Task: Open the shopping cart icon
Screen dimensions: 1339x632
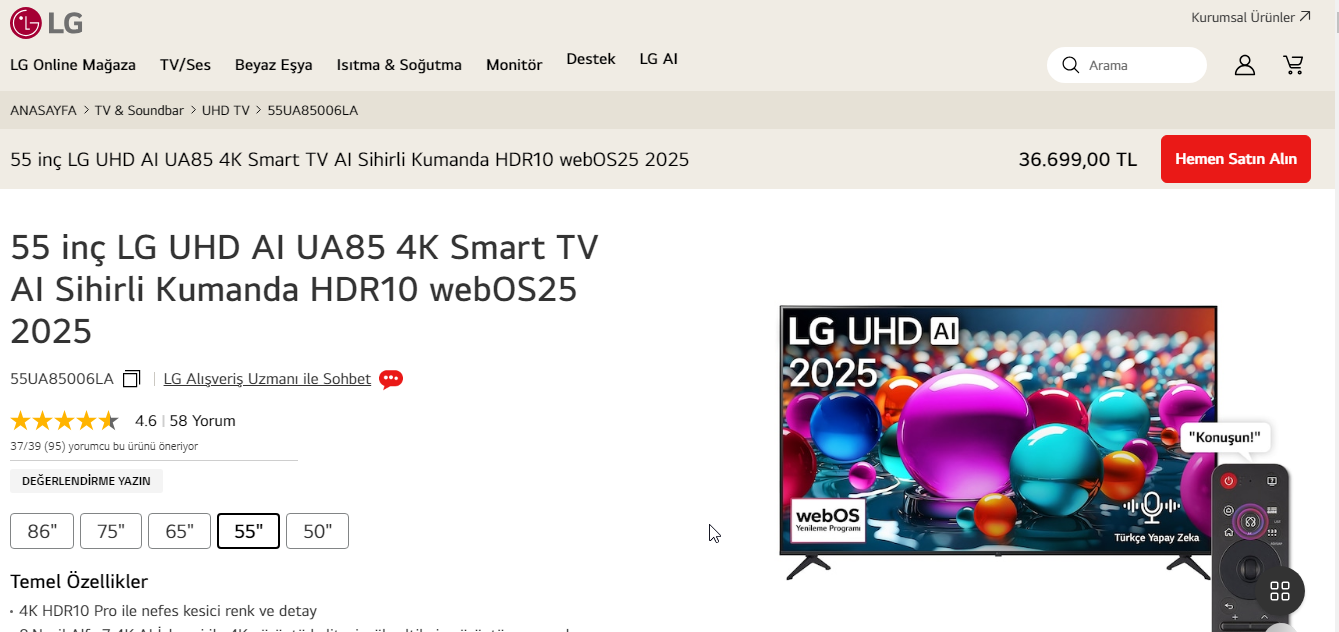Action: (1294, 65)
